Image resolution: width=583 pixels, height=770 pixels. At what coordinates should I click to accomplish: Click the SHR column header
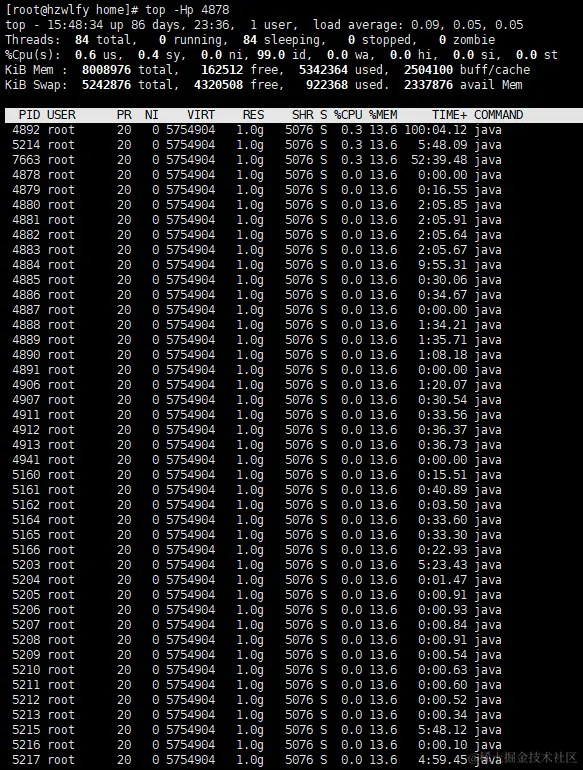303,115
